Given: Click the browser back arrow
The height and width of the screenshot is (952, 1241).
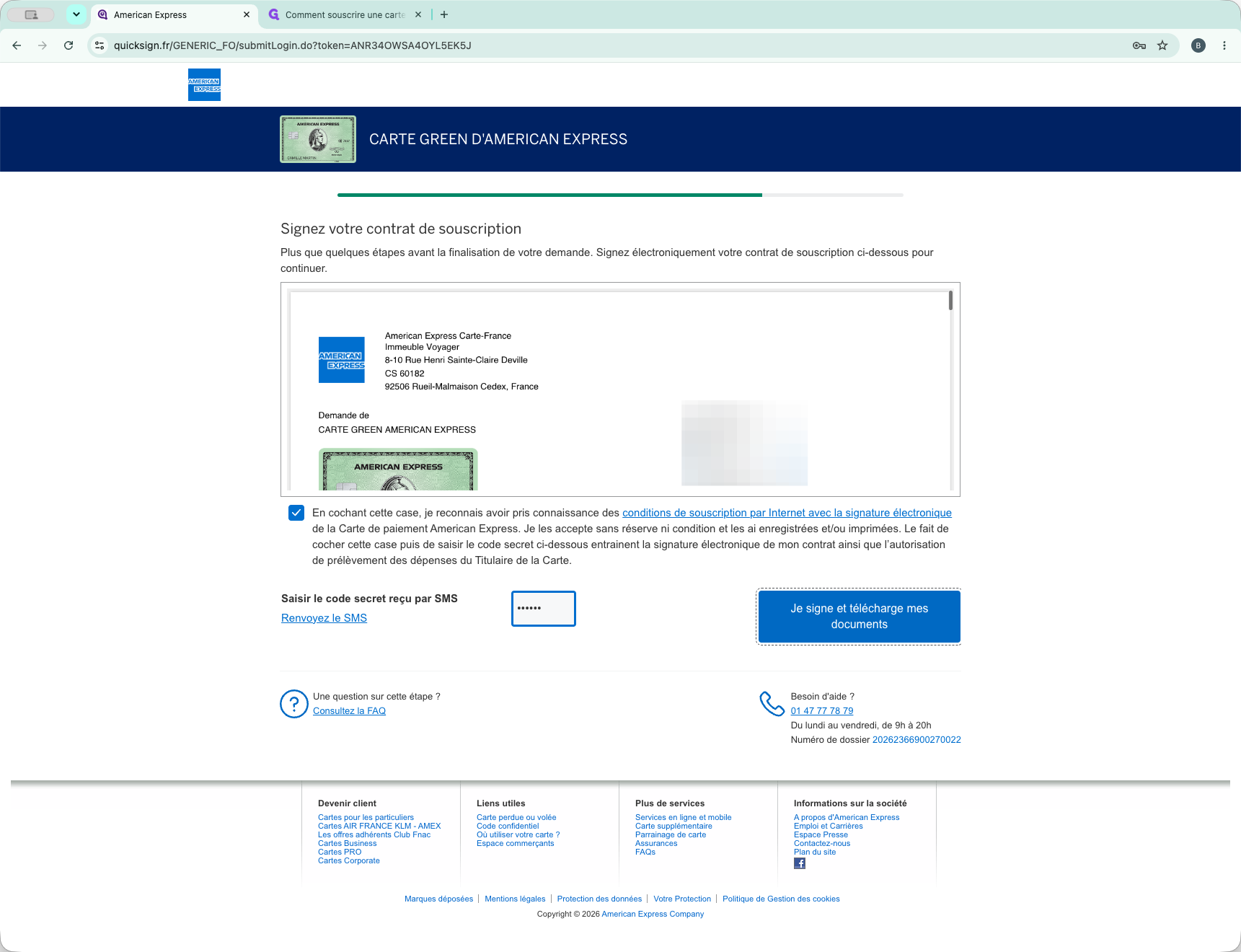Looking at the screenshot, I should click(x=17, y=45).
